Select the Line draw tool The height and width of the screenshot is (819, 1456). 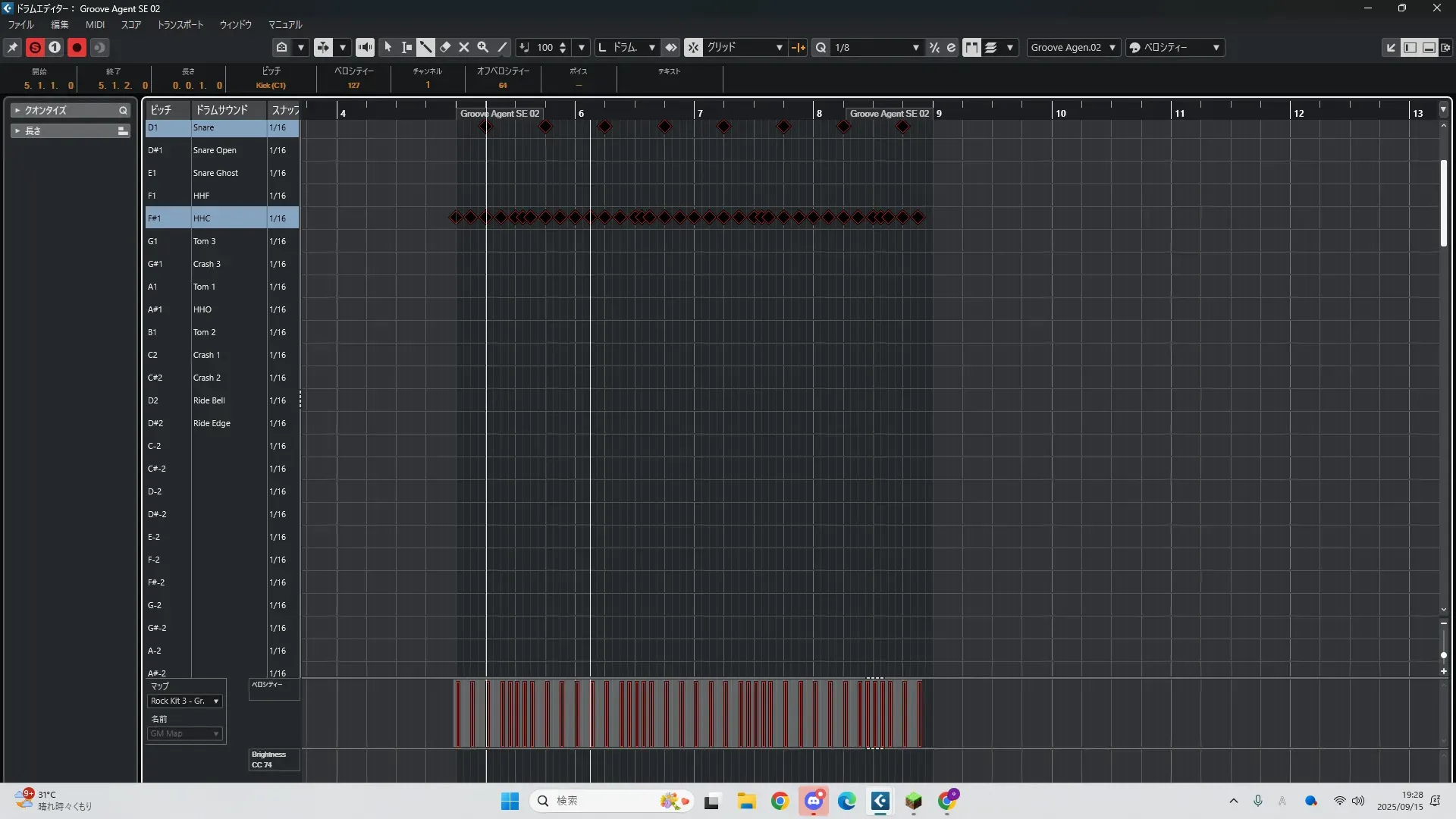[502, 48]
